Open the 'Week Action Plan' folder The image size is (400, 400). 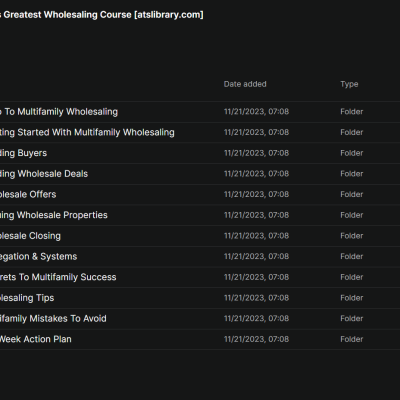click(x=36, y=339)
